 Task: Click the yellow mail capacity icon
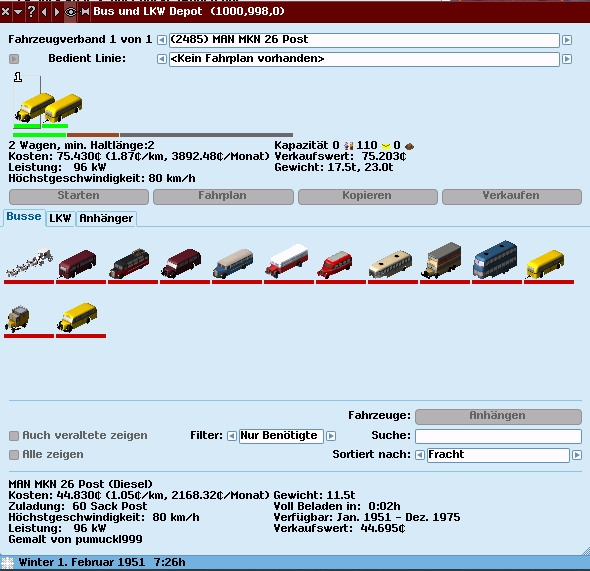pos(386,146)
